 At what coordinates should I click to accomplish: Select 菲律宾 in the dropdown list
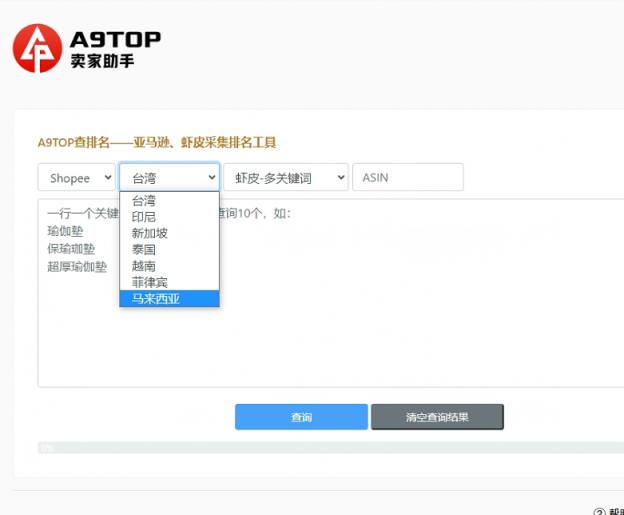coord(170,282)
